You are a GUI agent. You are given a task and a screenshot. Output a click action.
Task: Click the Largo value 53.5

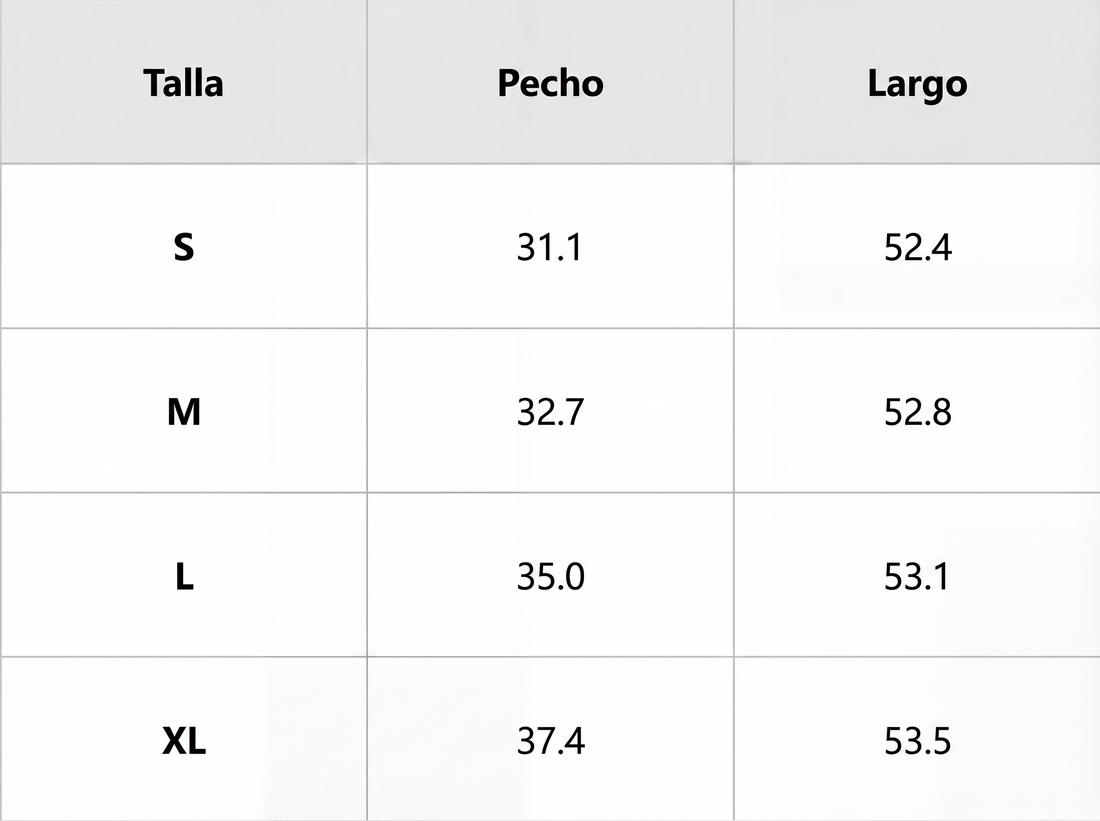pyautogui.click(x=917, y=741)
